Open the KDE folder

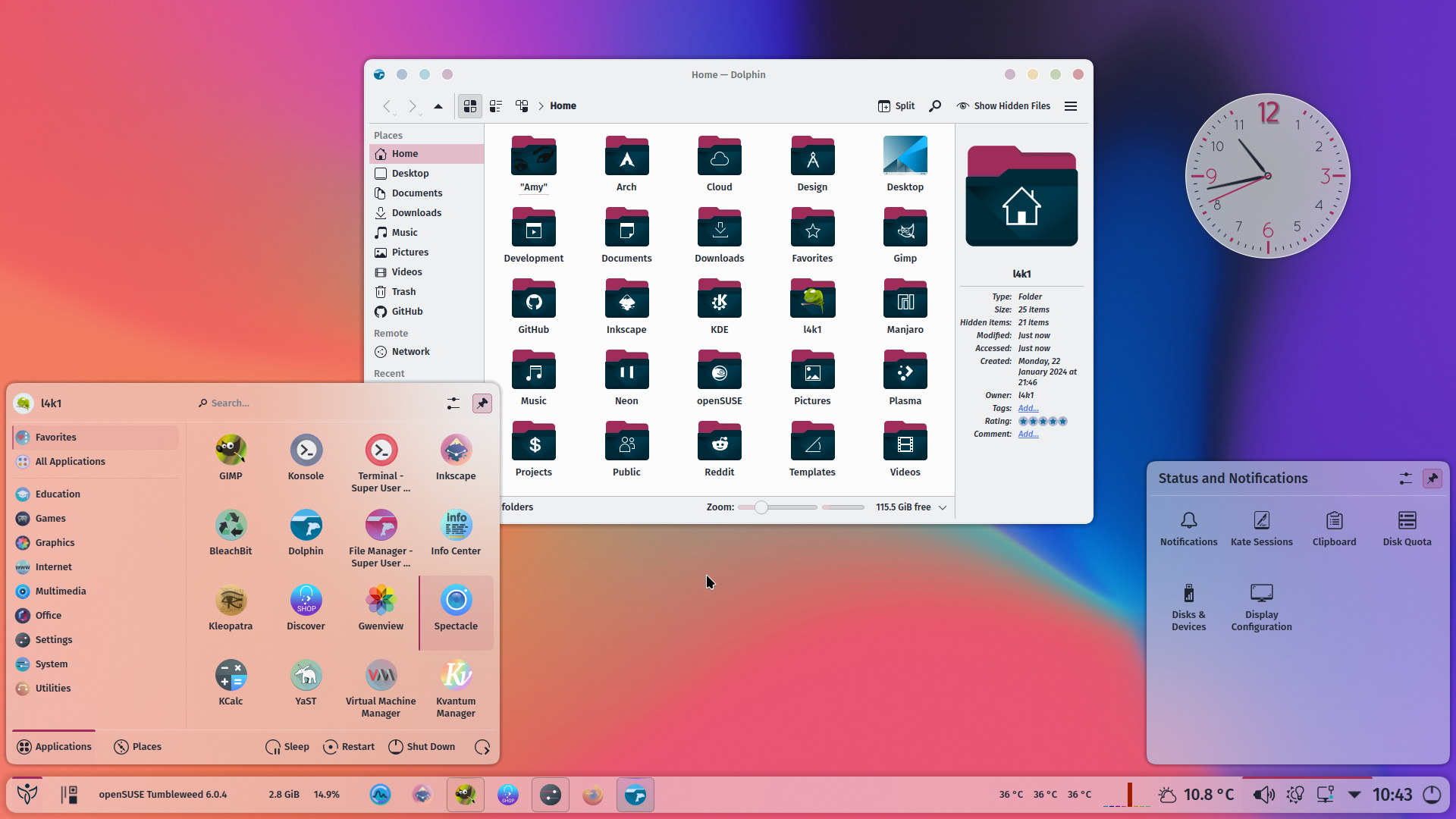pos(719,306)
